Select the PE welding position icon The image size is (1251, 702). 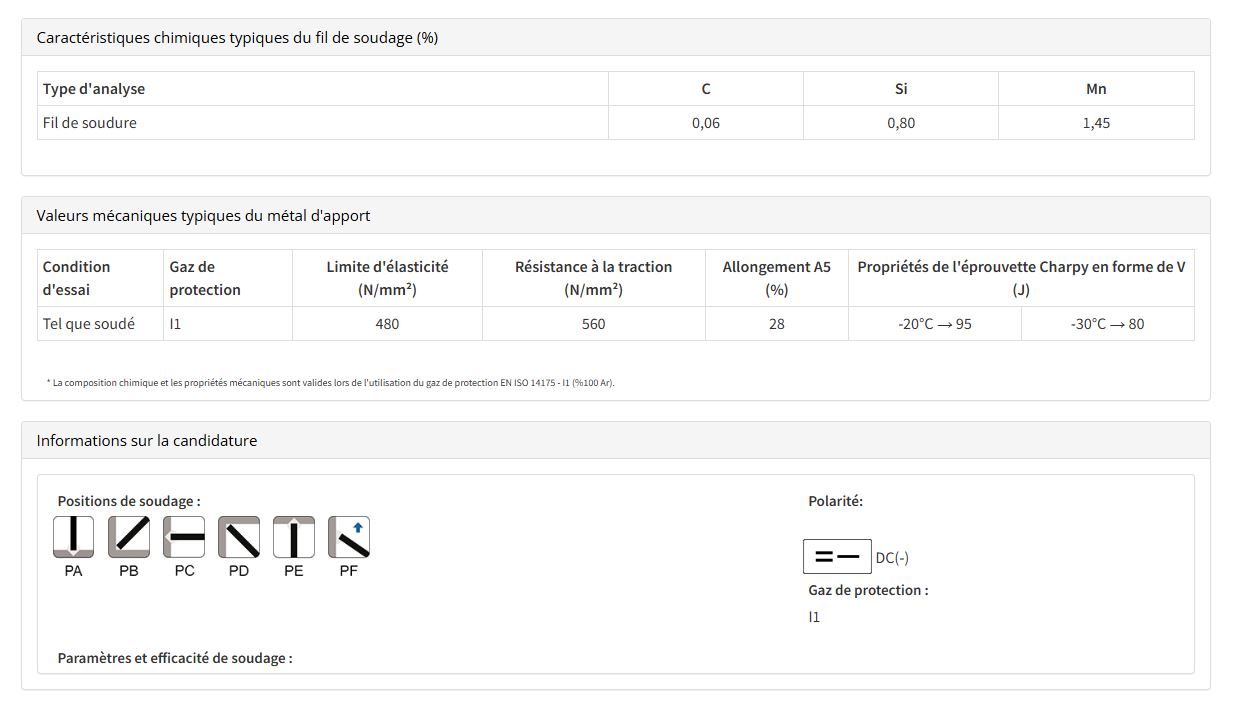[294, 537]
